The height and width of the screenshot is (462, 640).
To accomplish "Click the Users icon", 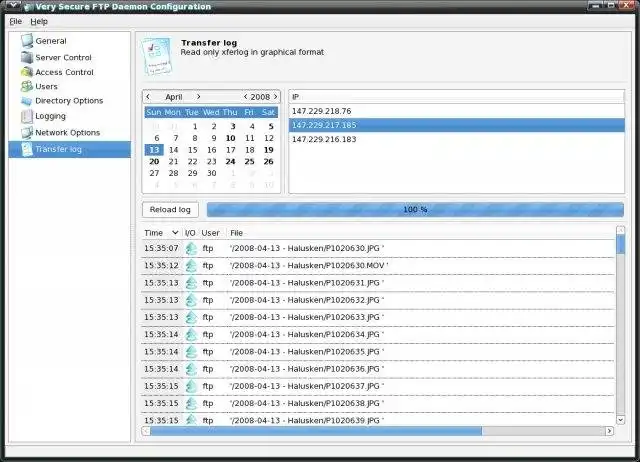I will (x=27, y=86).
